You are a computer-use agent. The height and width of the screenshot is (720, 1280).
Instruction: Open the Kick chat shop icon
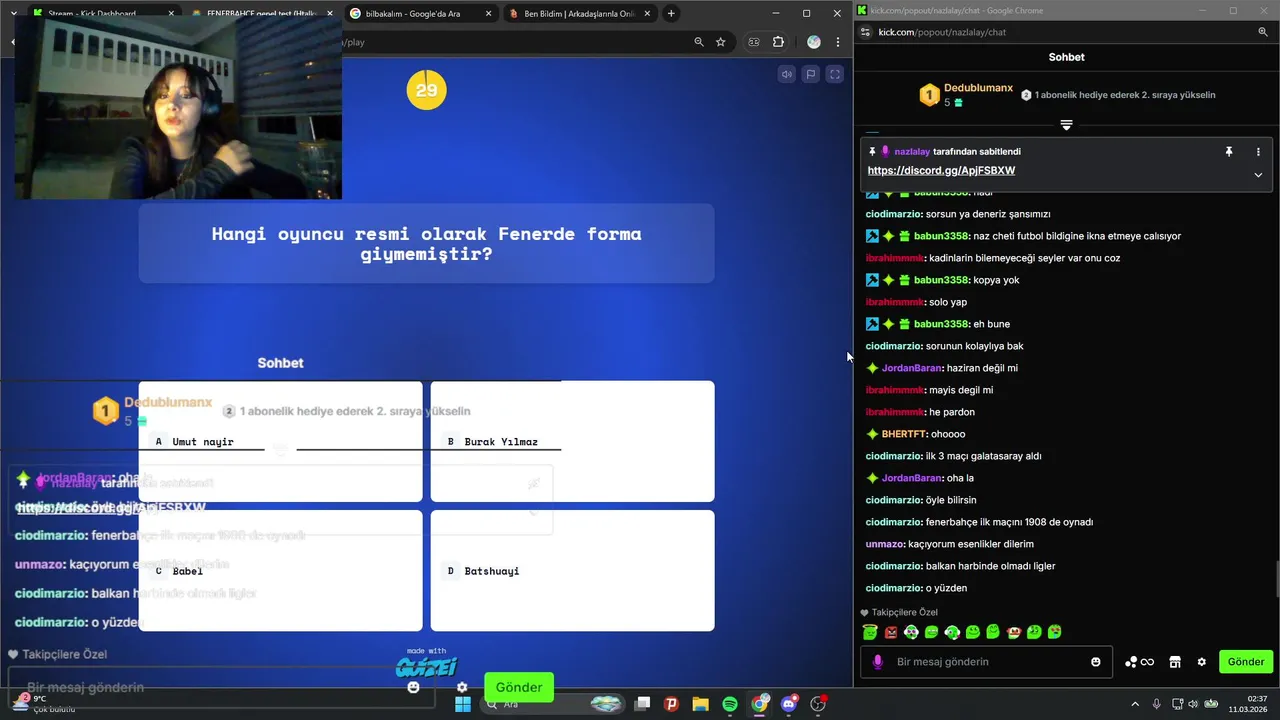click(1175, 662)
